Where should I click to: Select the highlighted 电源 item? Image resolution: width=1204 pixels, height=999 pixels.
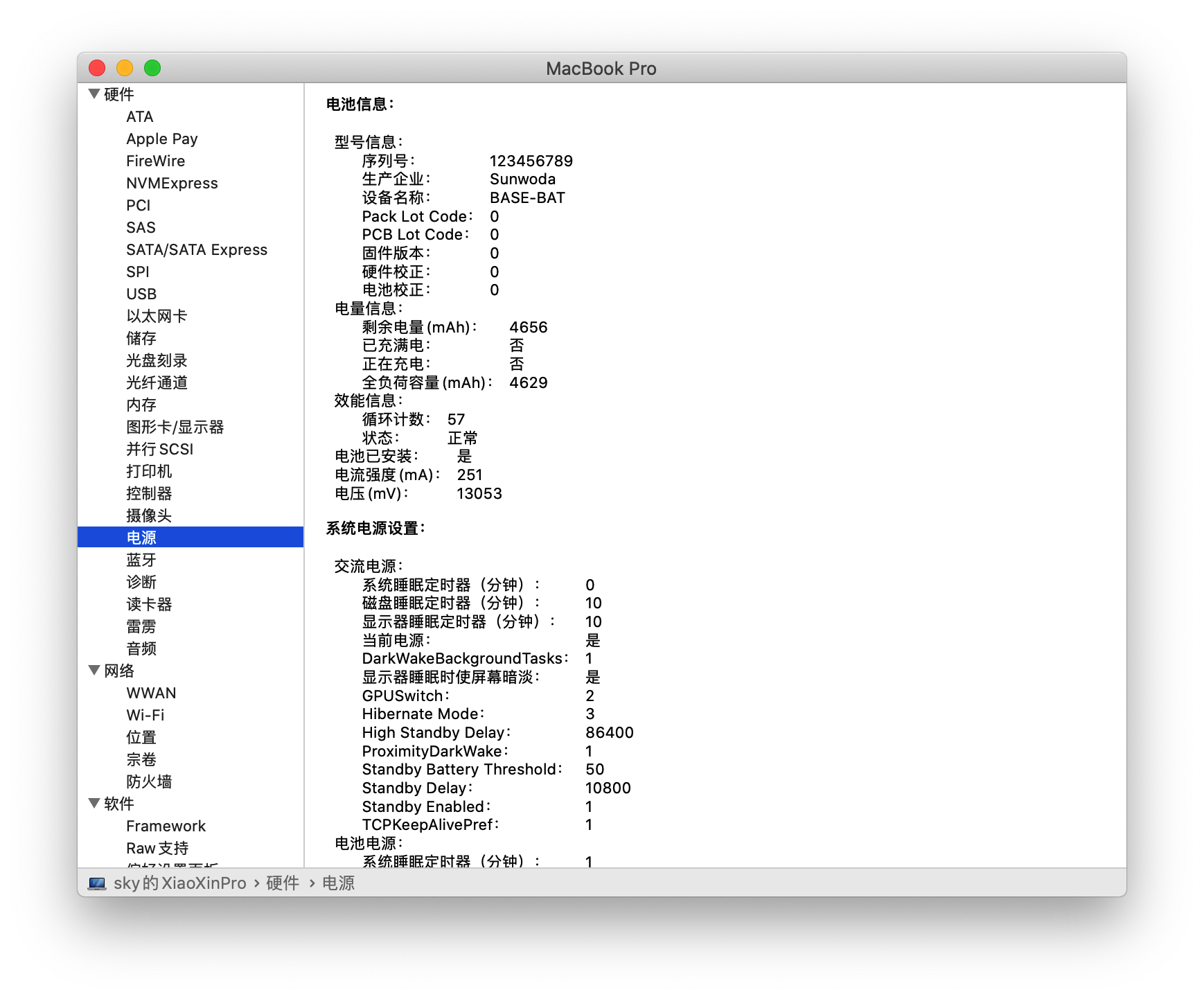(191, 537)
